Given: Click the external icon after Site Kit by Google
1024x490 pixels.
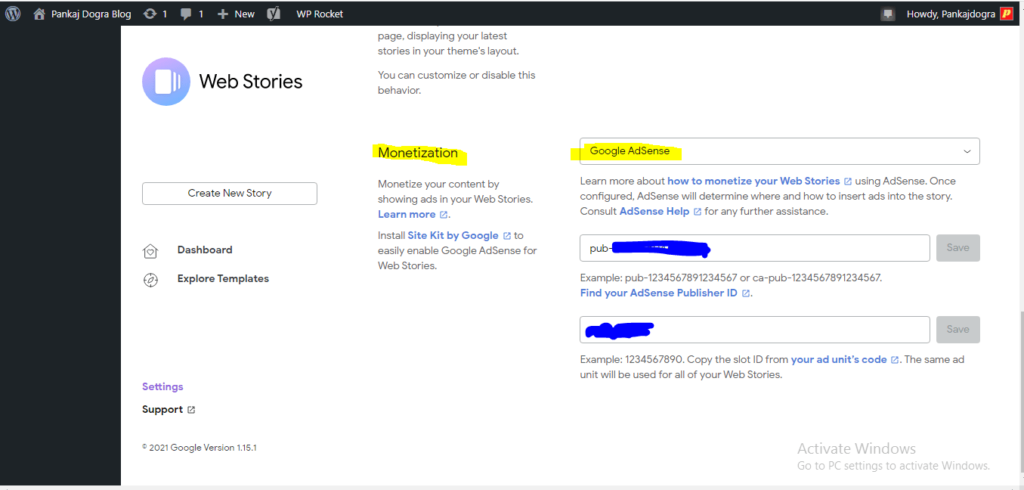Looking at the screenshot, I should 507,236.
